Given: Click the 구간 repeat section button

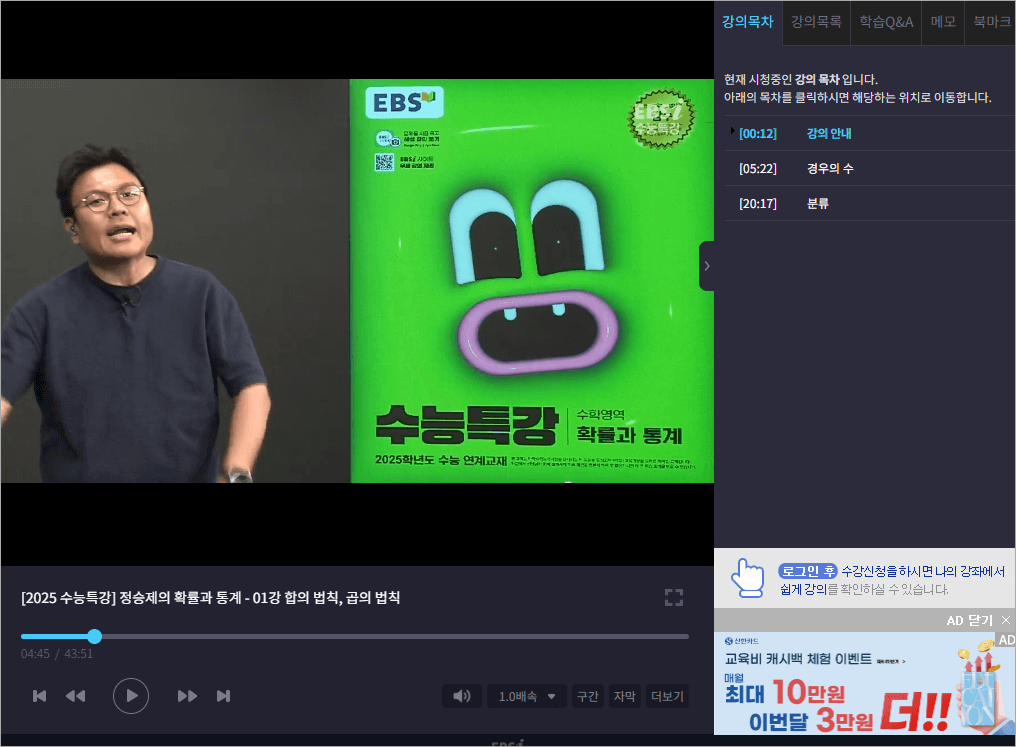Looking at the screenshot, I should pos(588,696).
